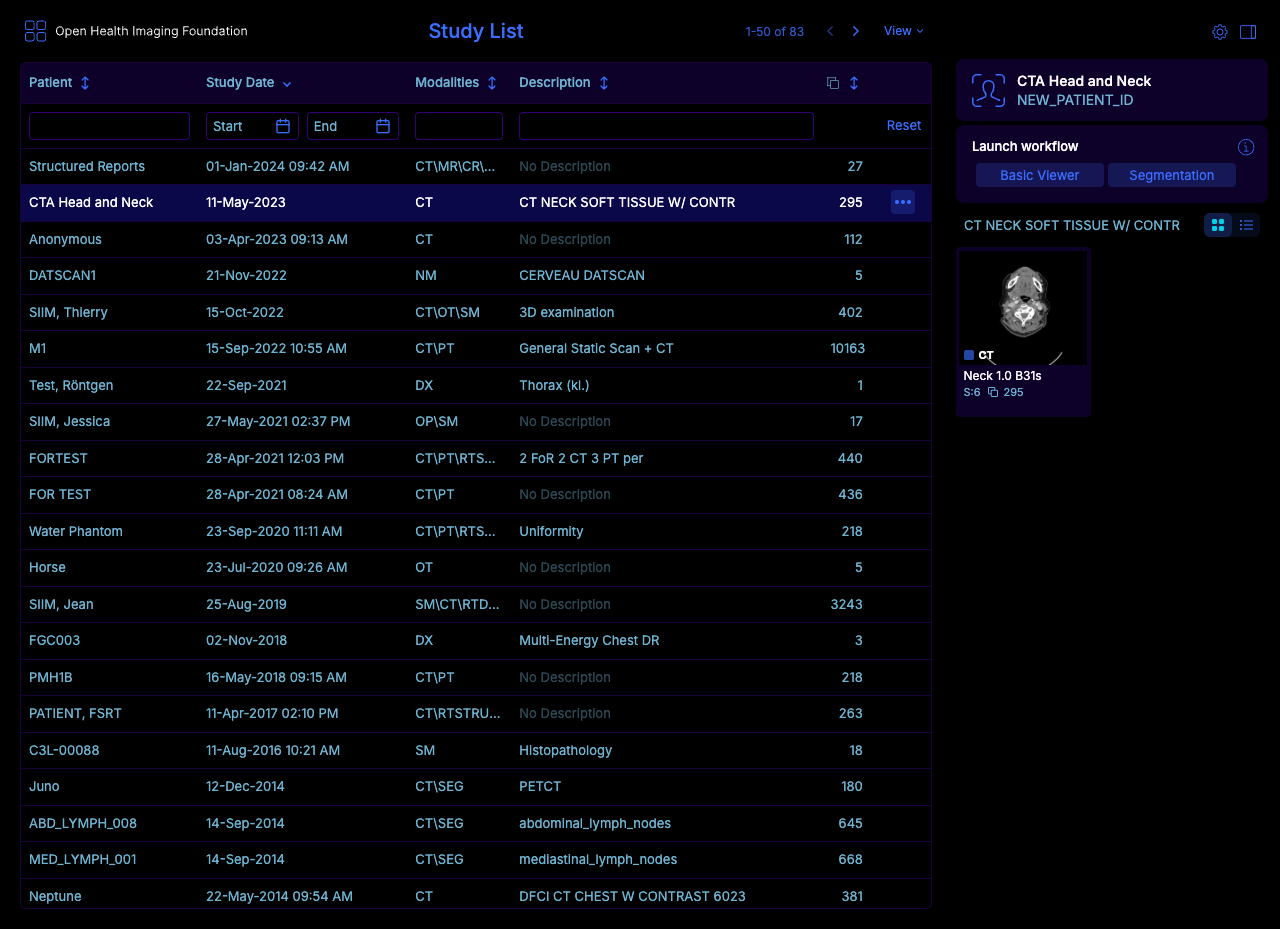Click the Start date field
The height and width of the screenshot is (929, 1280).
[x=252, y=126]
